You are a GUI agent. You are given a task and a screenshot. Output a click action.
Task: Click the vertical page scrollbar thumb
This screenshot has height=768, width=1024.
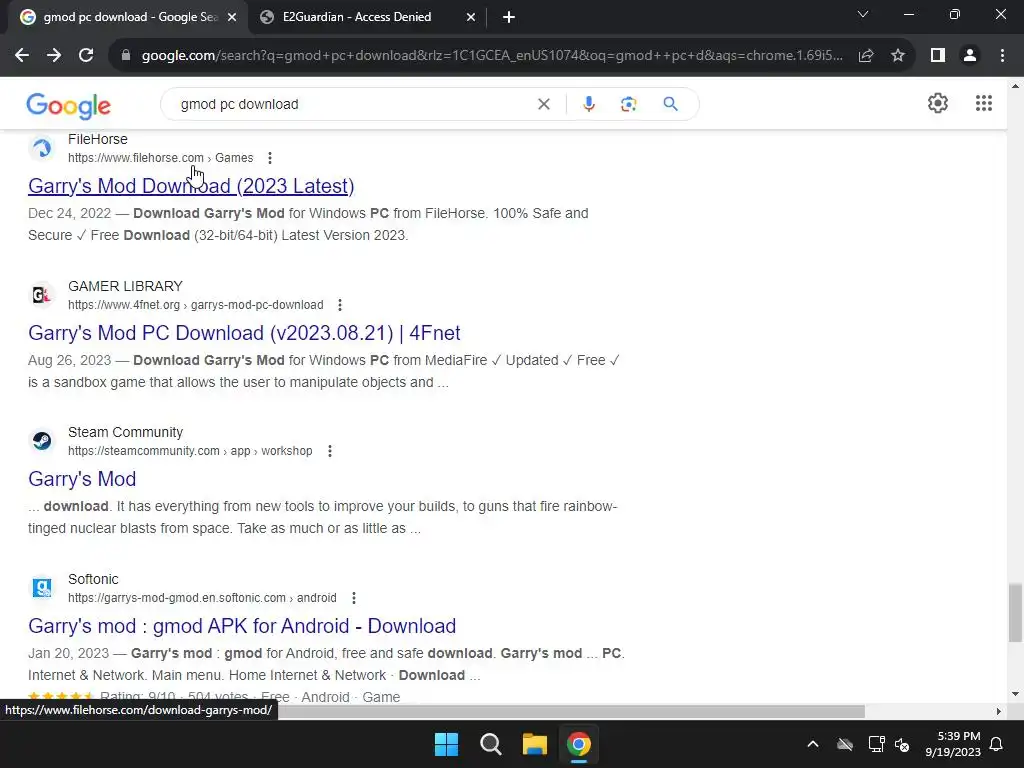point(1016,613)
